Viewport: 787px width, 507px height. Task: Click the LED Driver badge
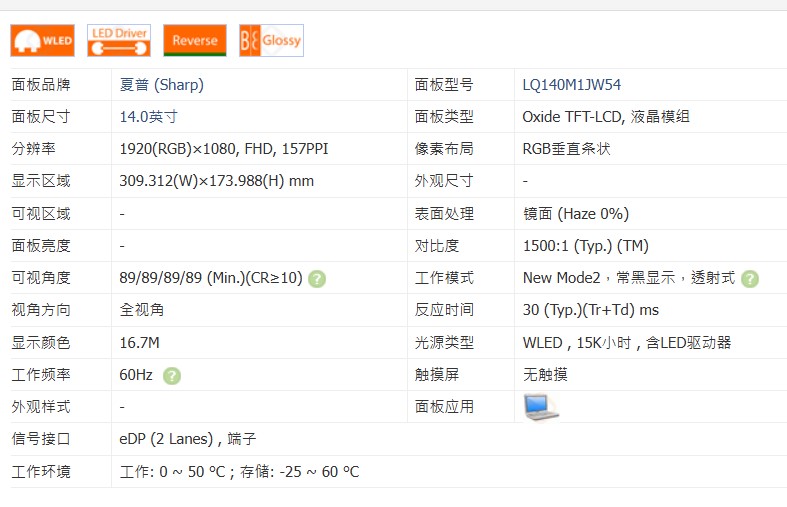tap(119, 40)
